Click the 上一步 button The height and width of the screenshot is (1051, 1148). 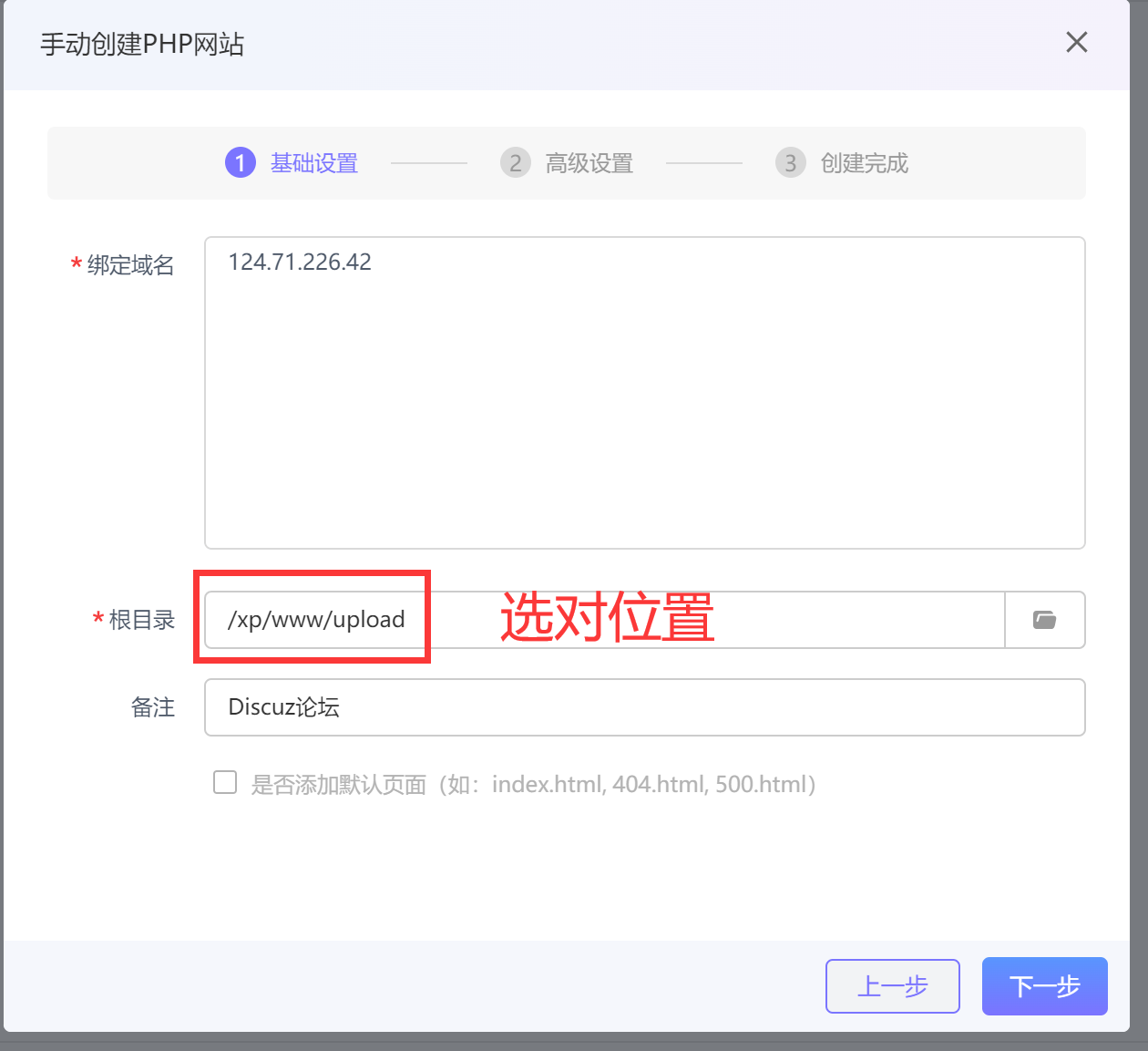[893, 986]
